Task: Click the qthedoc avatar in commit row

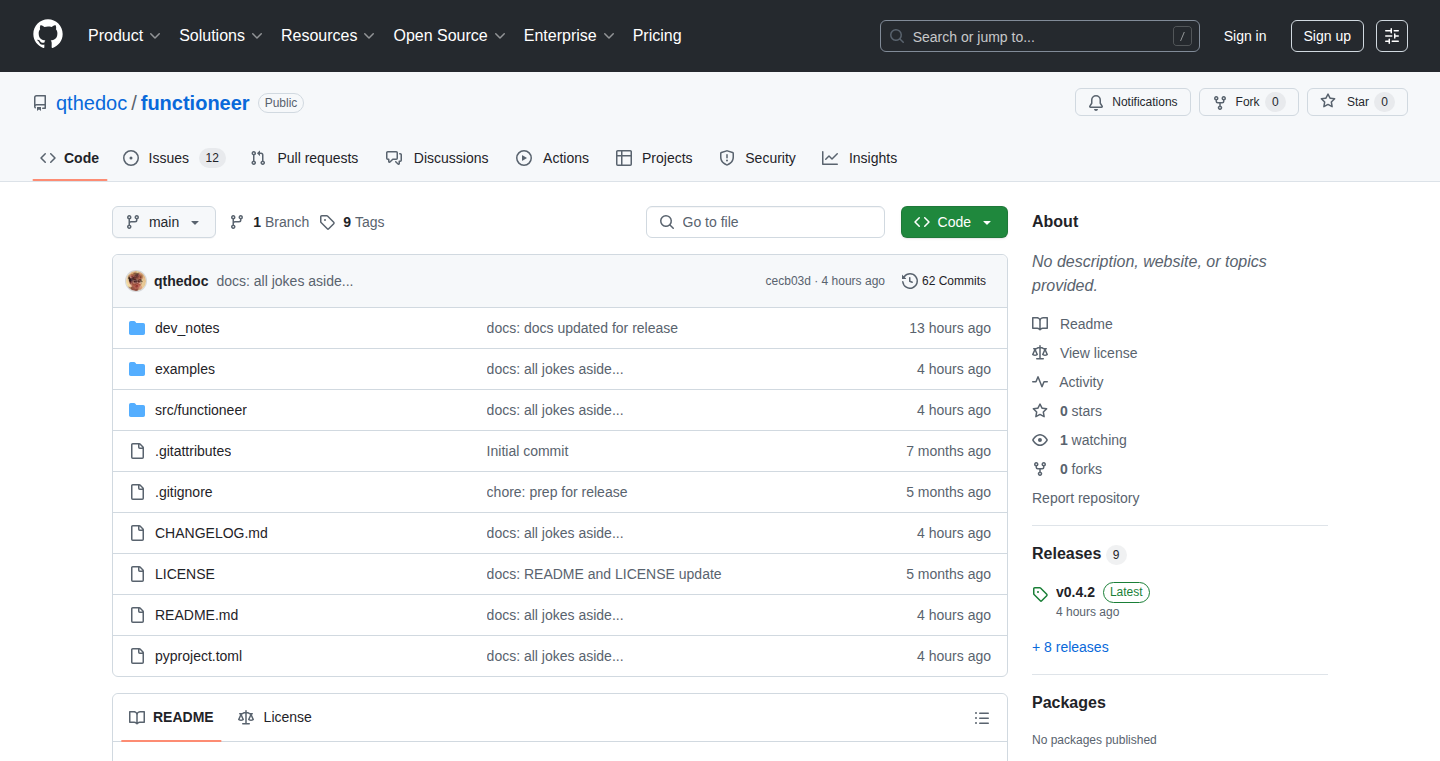Action: [136, 281]
